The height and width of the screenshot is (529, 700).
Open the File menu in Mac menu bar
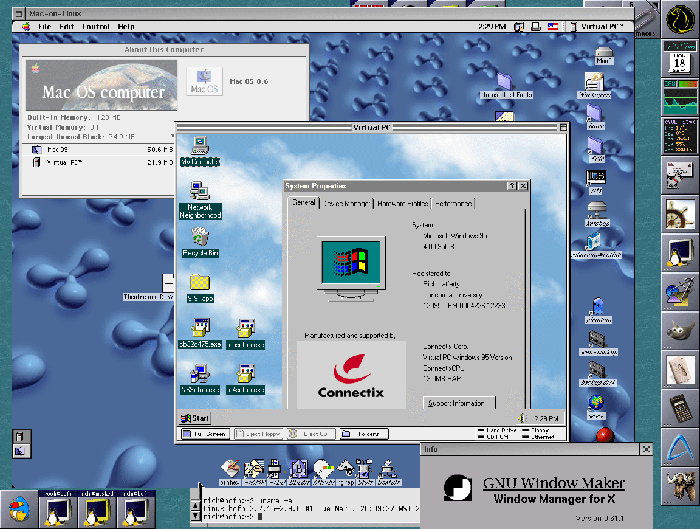[45, 25]
